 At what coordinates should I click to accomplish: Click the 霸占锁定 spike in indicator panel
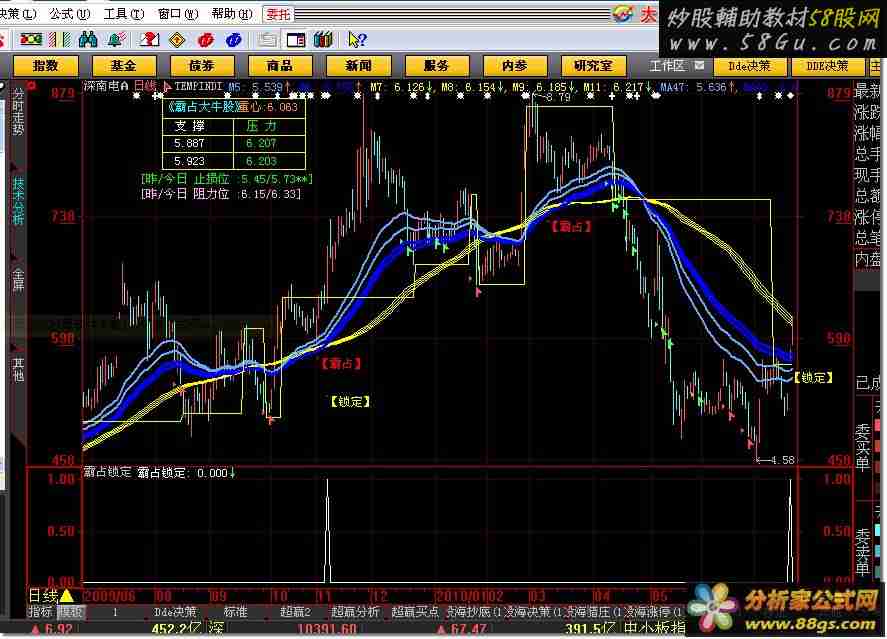pyautogui.click(x=327, y=530)
